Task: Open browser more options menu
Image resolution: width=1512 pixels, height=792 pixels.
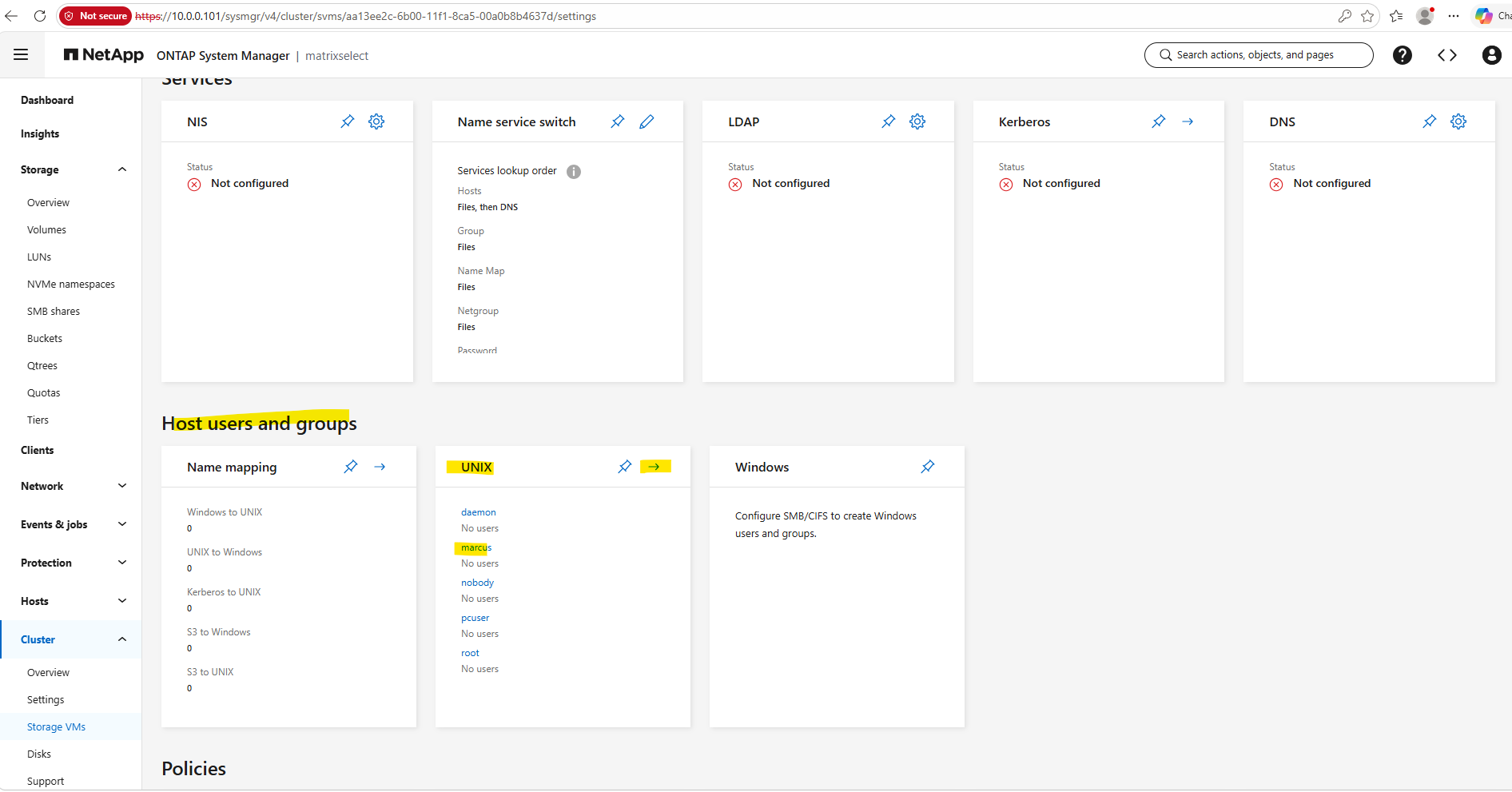Action: tap(1454, 16)
